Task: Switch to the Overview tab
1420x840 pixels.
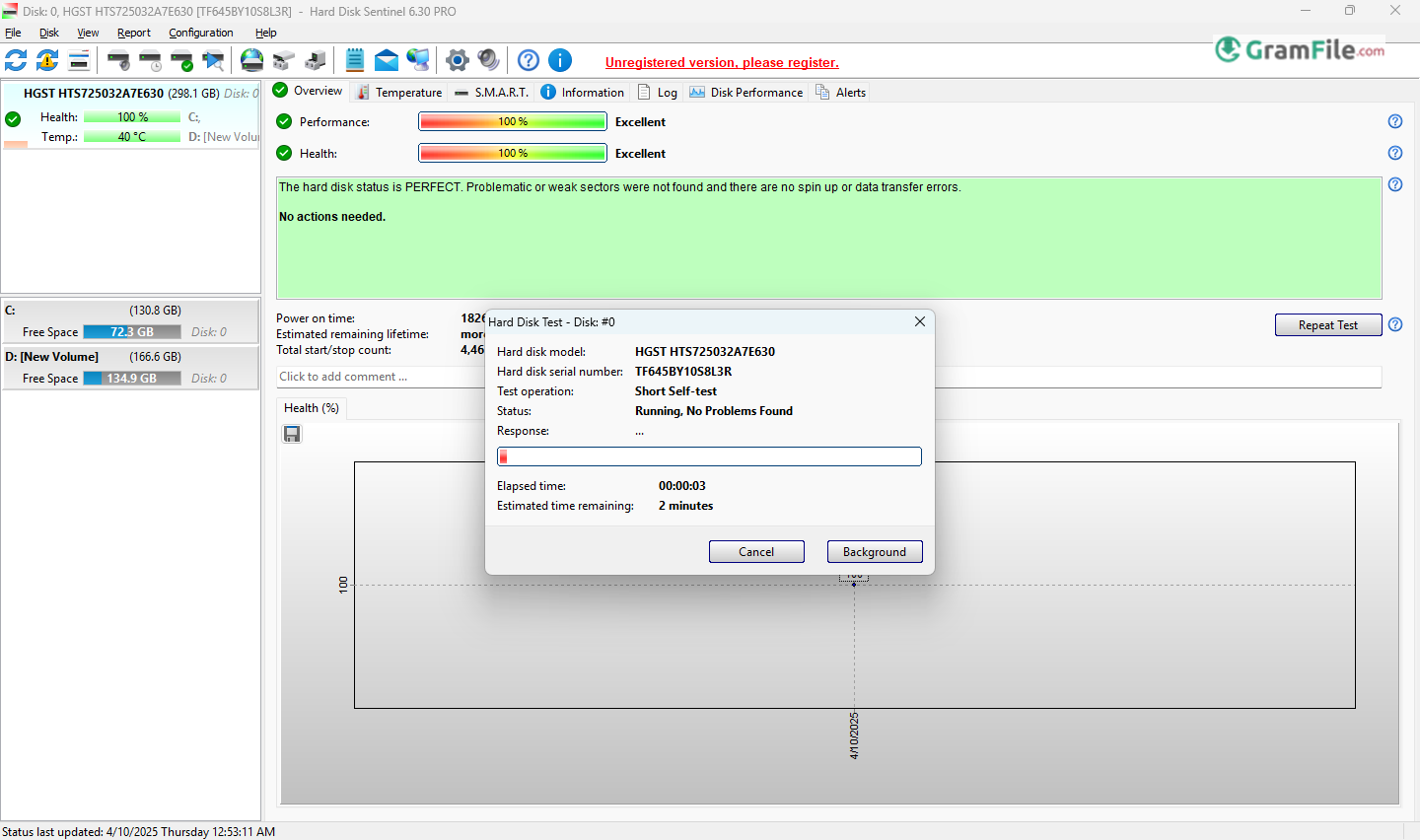Action: point(308,91)
